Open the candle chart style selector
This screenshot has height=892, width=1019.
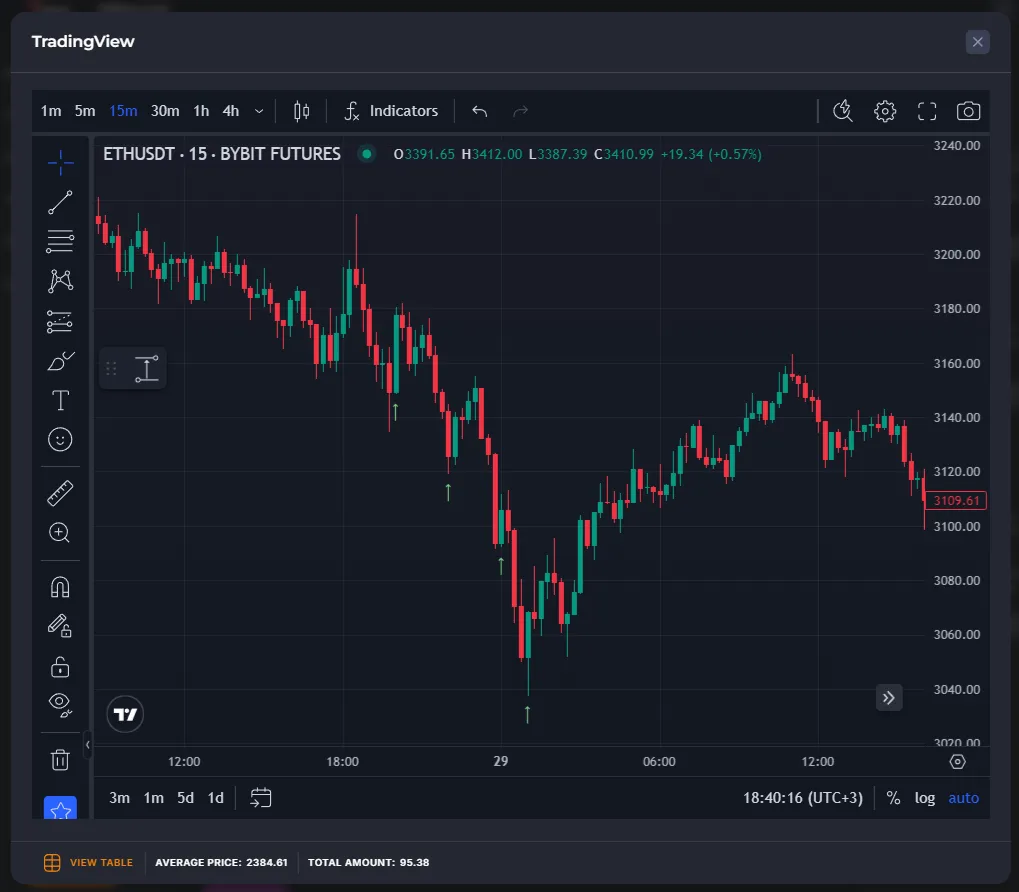point(301,111)
